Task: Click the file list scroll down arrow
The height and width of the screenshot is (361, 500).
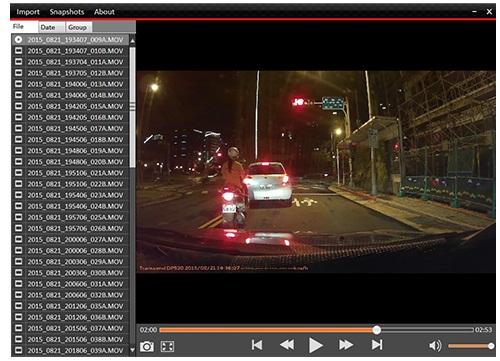Action: pyautogui.click(x=132, y=350)
